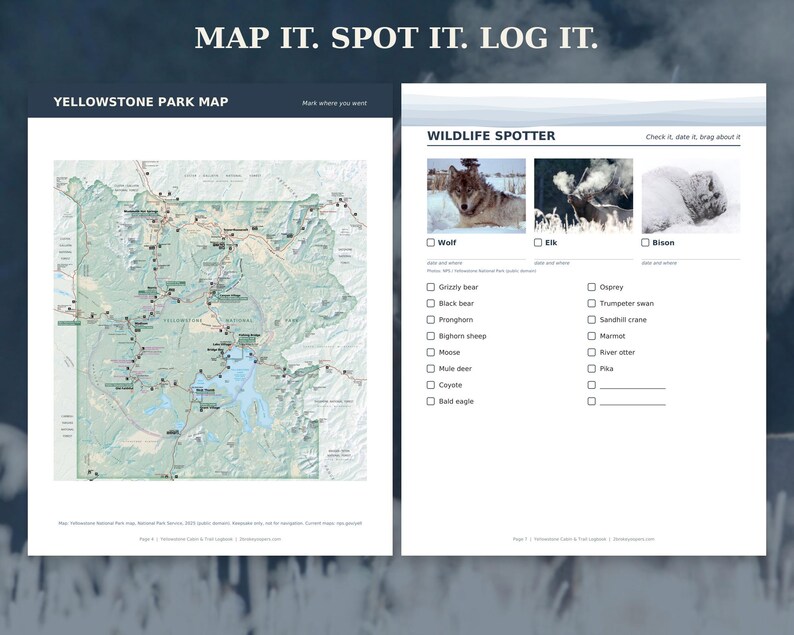Click the first blank species write-in line
The height and width of the screenshot is (635, 794).
click(x=632, y=388)
